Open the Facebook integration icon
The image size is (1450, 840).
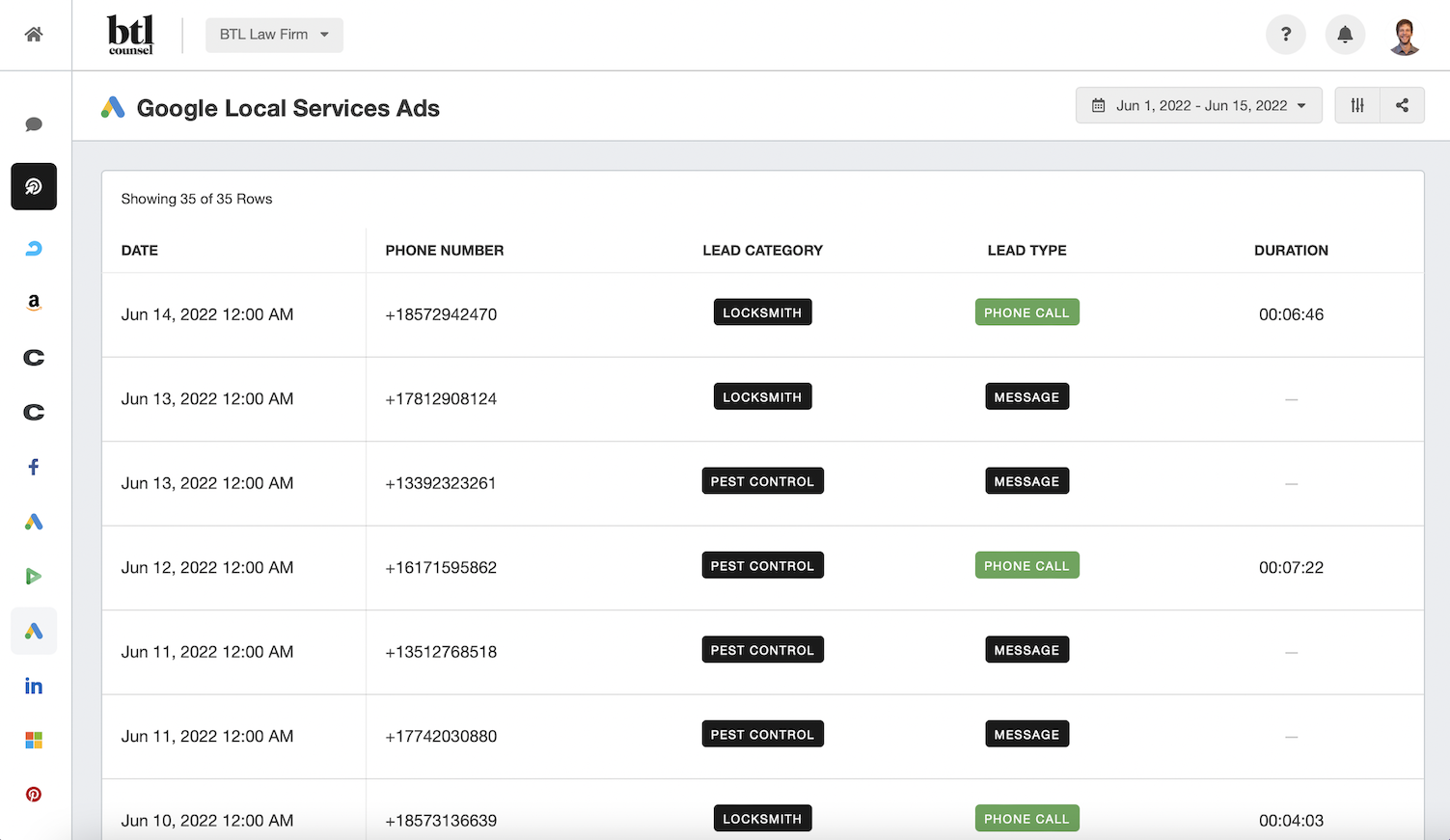34,467
